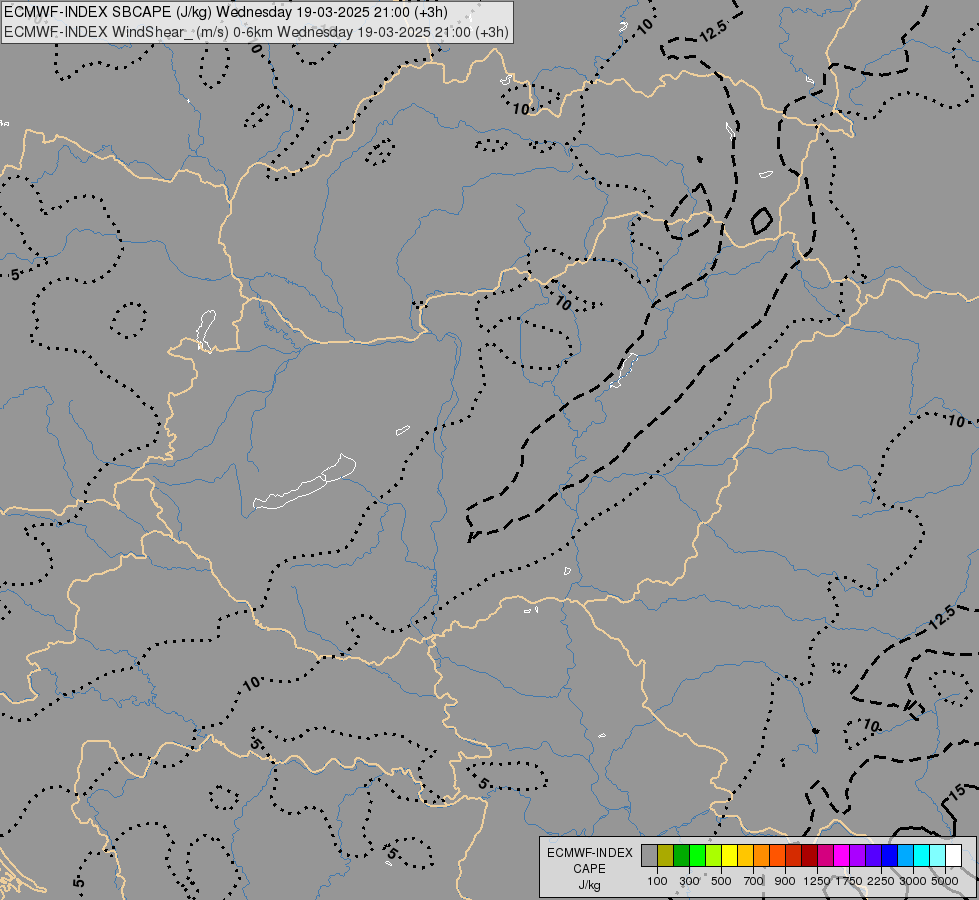Screen dimensions: 979x900
Task: Click the WindShear 0-6km title line
Action: 256,31
